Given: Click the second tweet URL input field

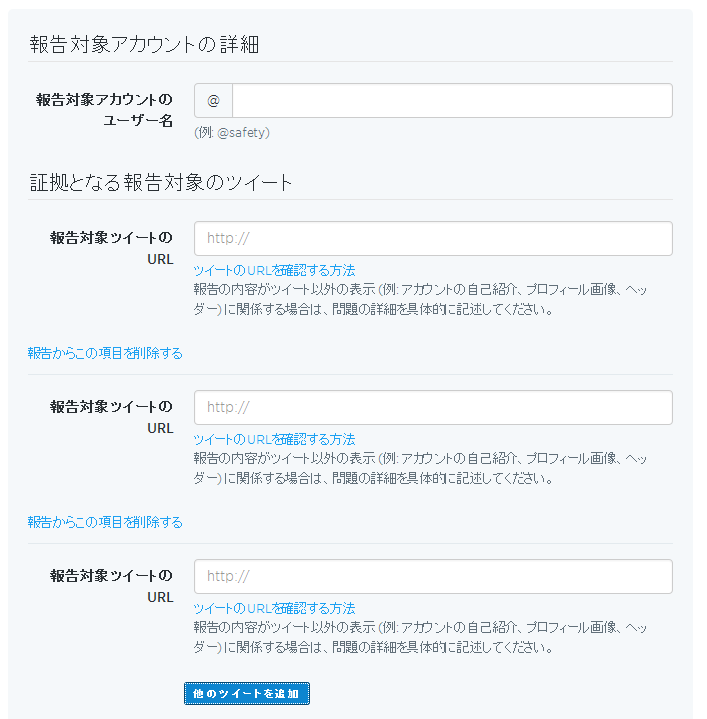Looking at the screenshot, I should [x=433, y=408].
